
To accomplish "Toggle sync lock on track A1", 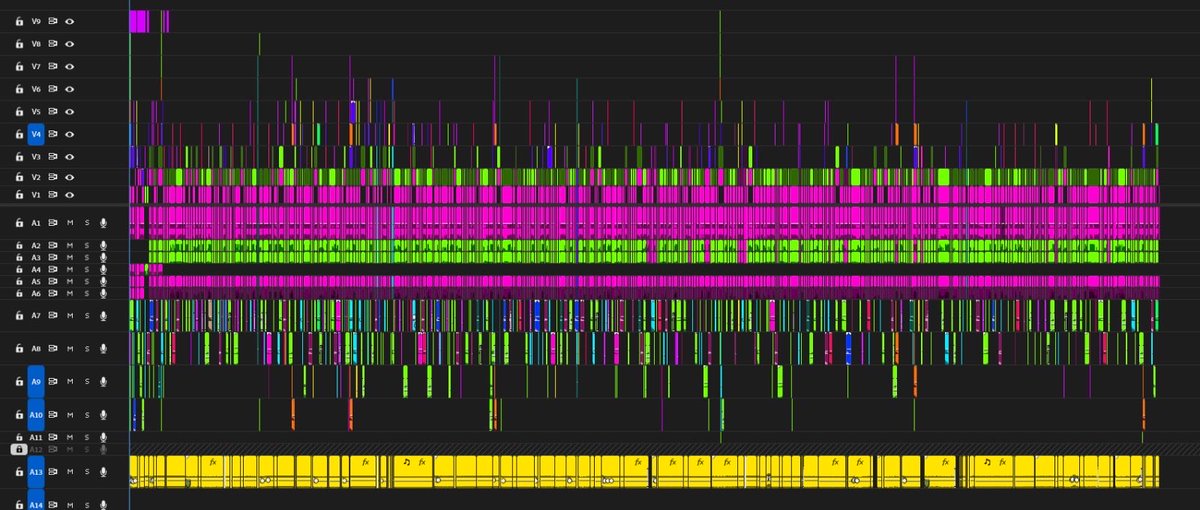I will point(53,224).
